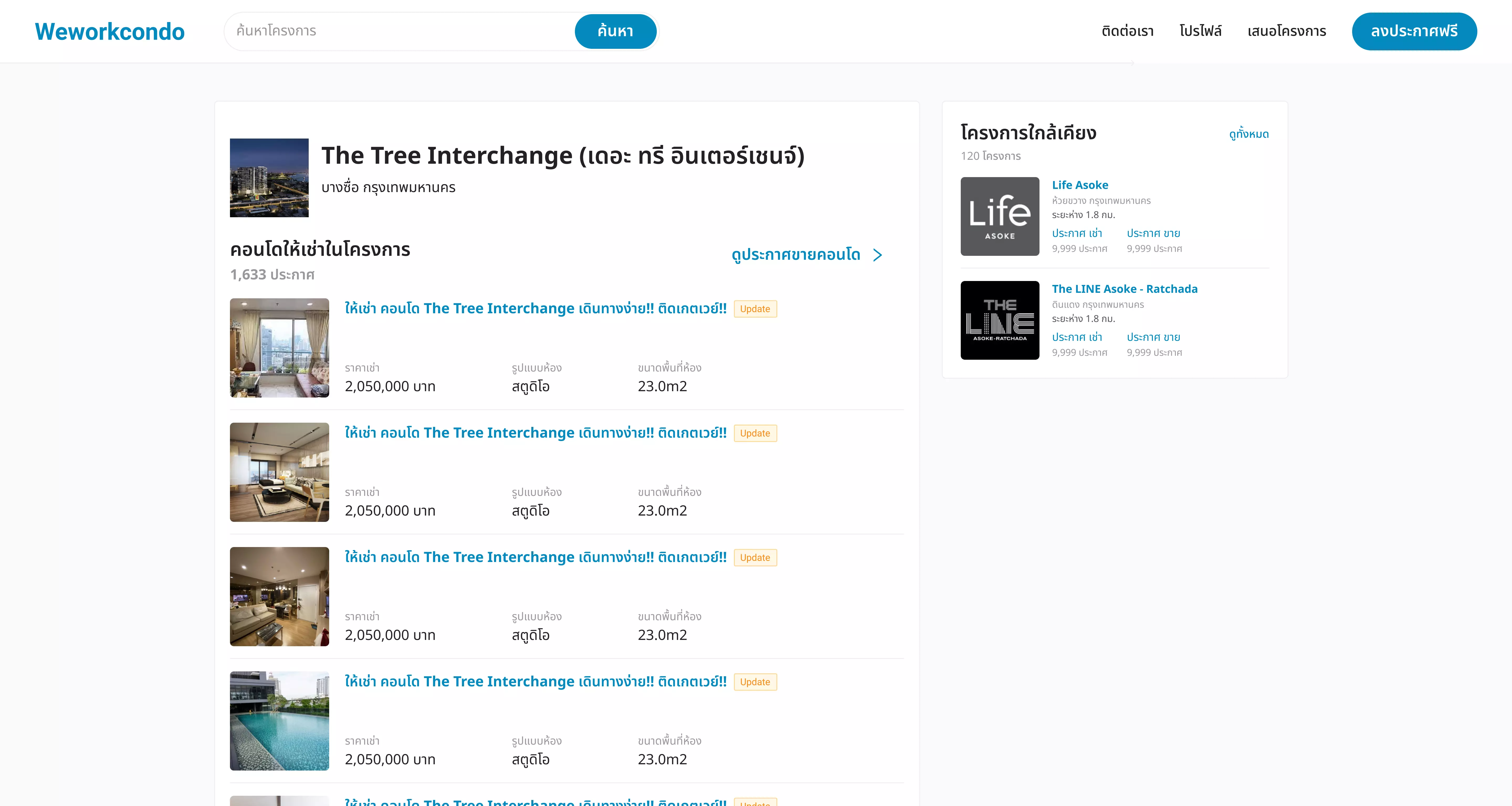Open third listing's living room photo
This screenshot has width=1512, height=806.
[x=279, y=597]
